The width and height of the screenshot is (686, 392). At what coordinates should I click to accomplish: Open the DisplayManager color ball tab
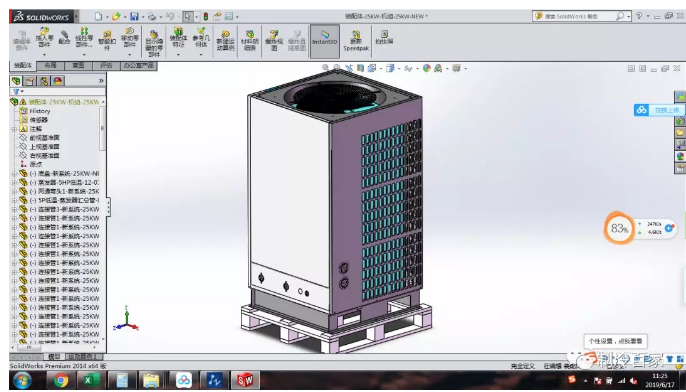coord(58,81)
